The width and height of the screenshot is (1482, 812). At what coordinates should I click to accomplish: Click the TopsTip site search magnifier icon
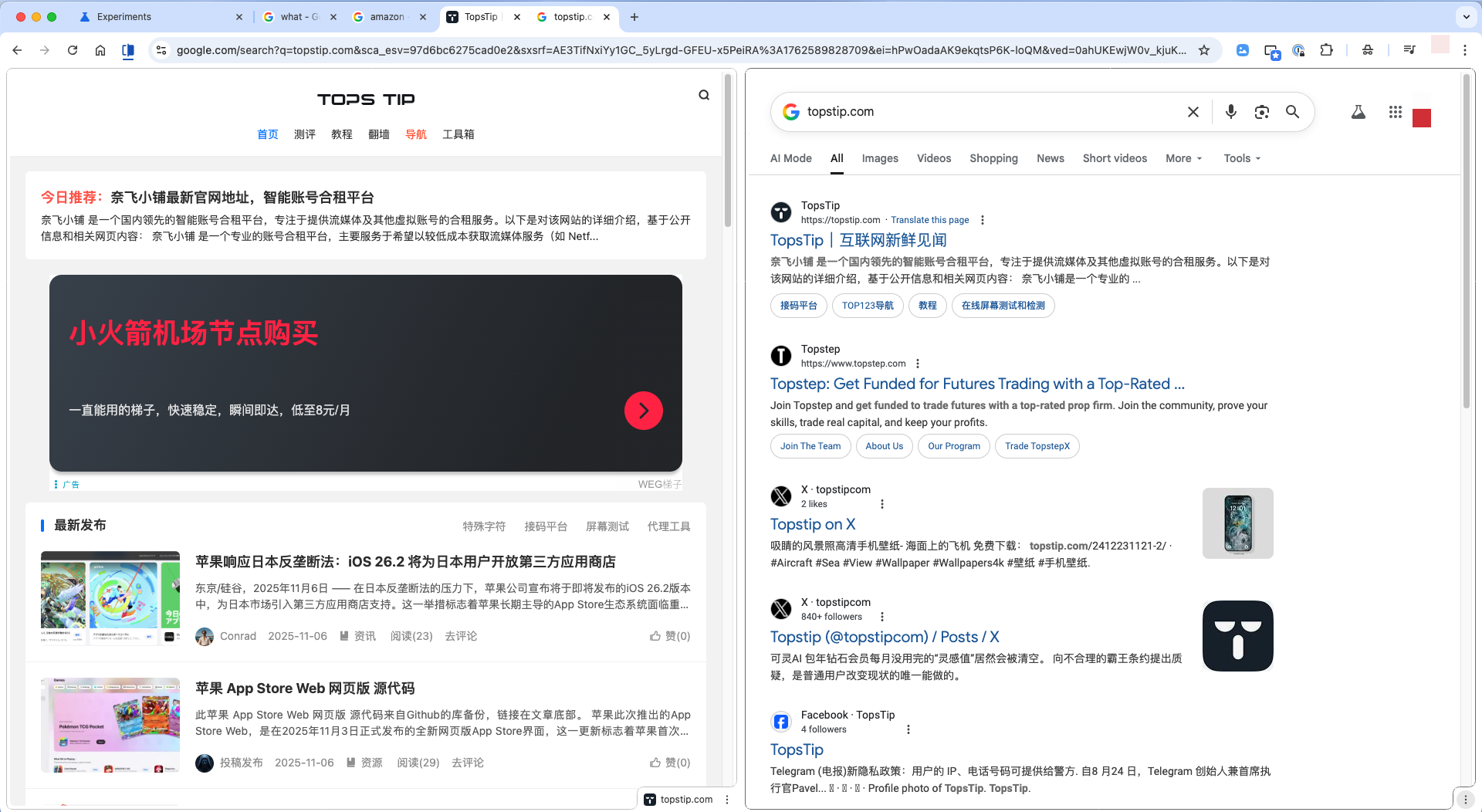[x=704, y=95]
